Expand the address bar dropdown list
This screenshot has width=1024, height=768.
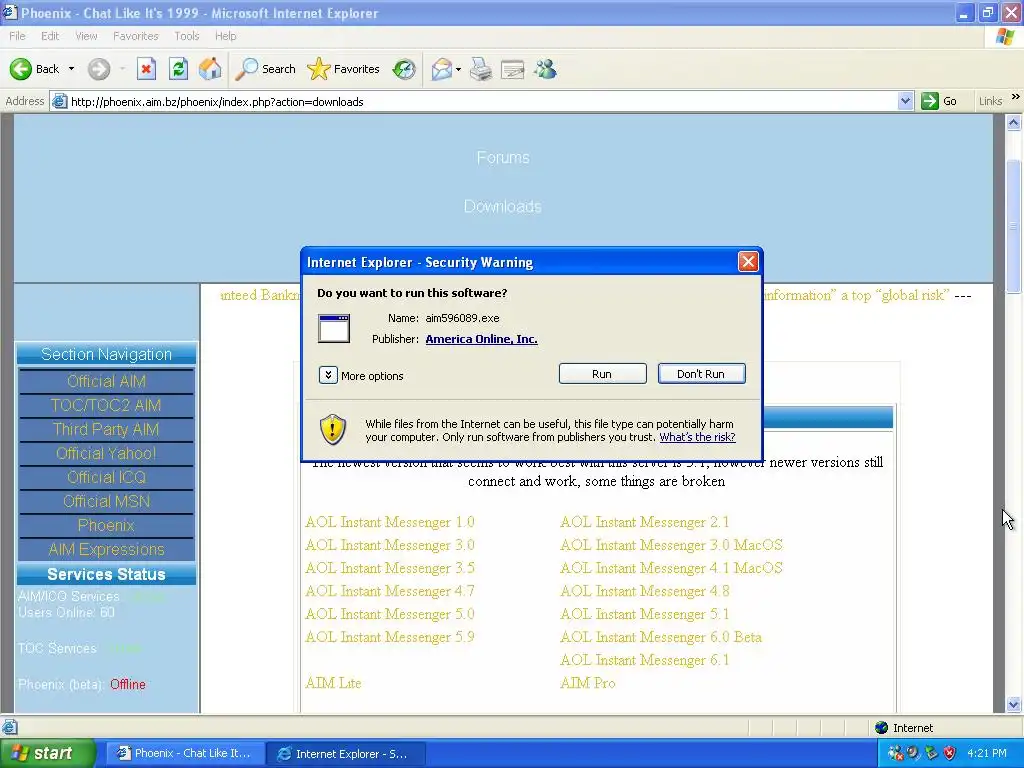coord(905,101)
